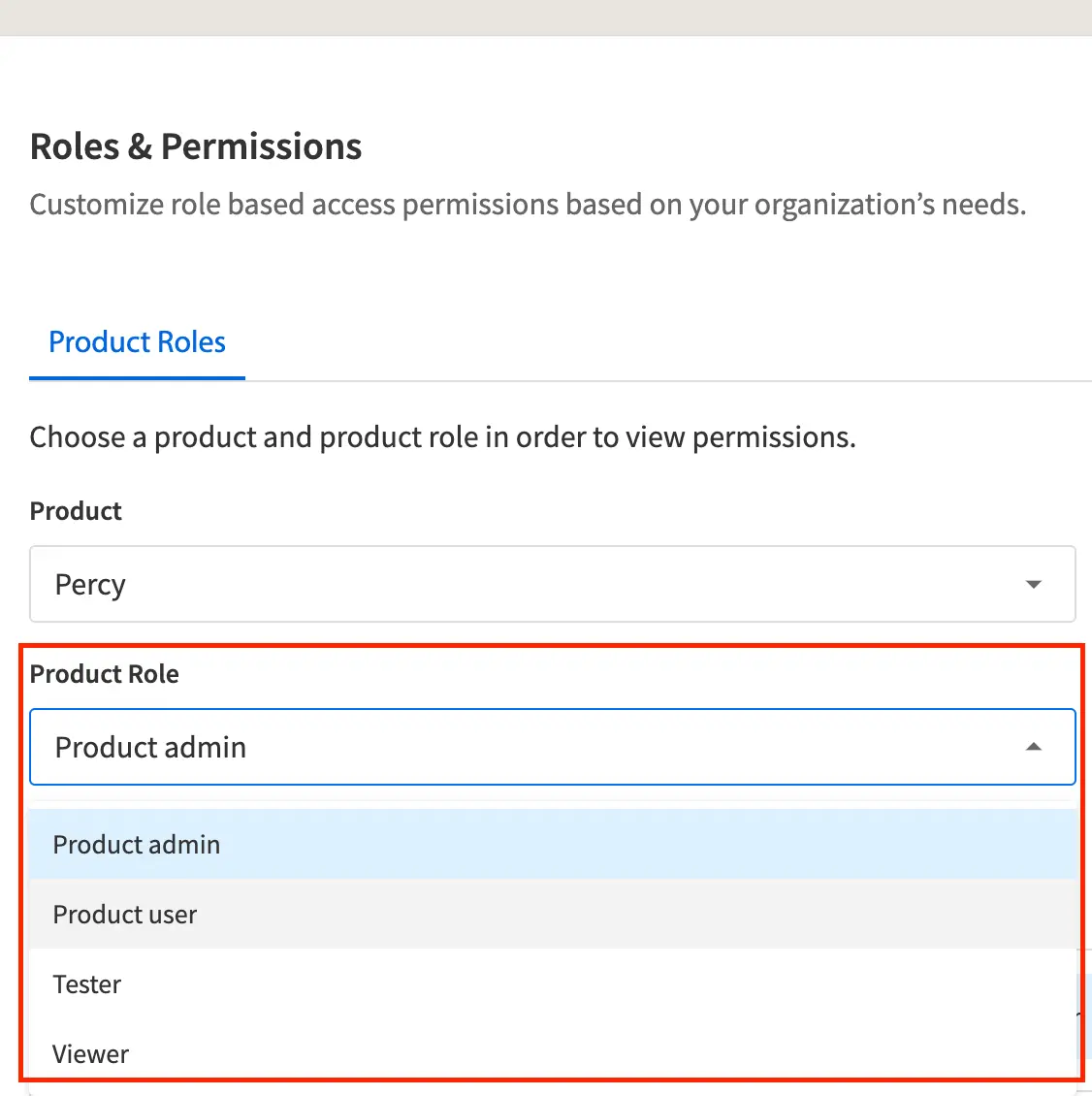
Task: Click the Product field label
Action: point(76,511)
